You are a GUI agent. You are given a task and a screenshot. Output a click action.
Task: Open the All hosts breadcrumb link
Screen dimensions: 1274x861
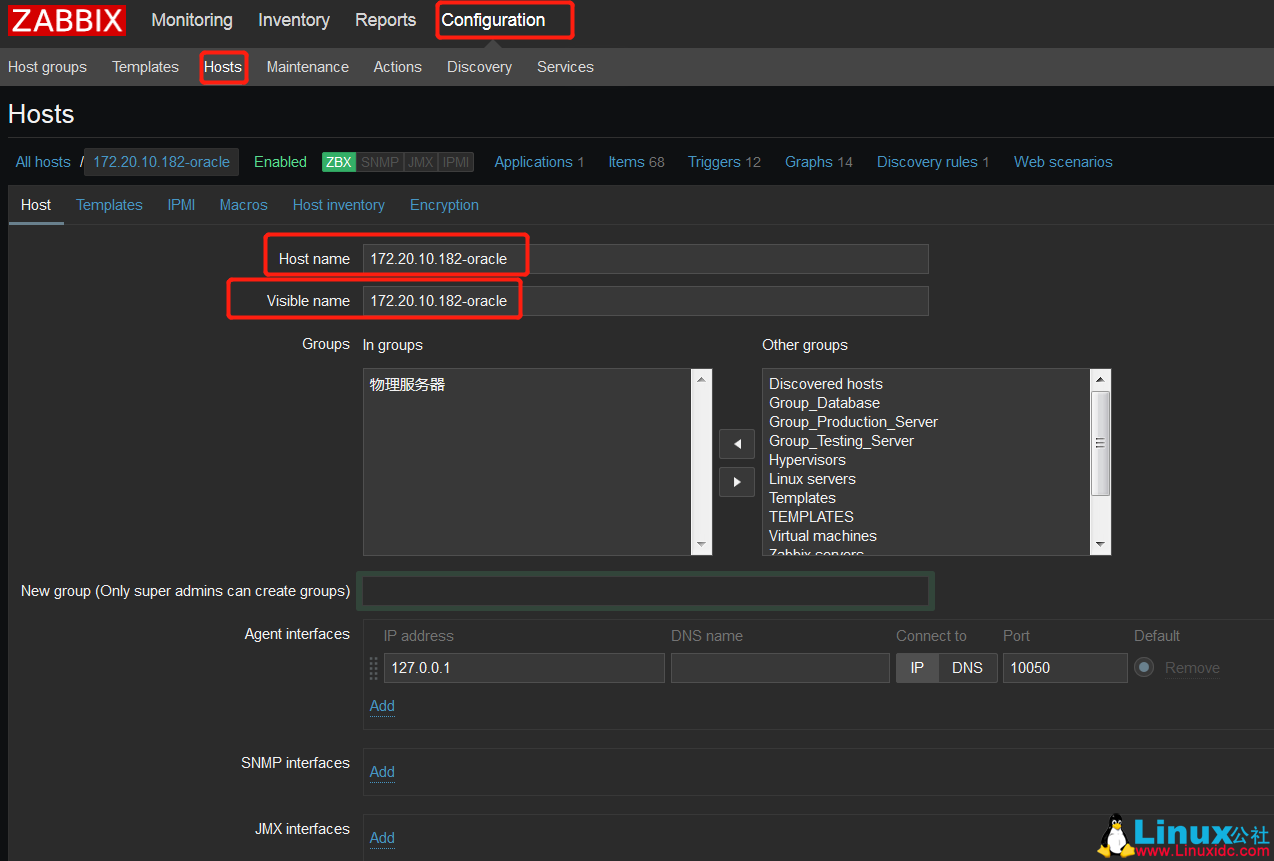pyautogui.click(x=42, y=161)
